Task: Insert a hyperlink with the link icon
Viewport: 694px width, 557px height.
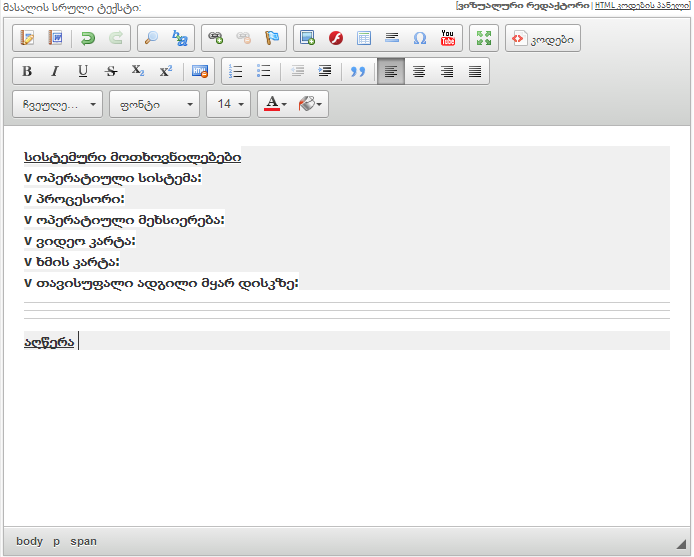Action: click(x=215, y=38)
